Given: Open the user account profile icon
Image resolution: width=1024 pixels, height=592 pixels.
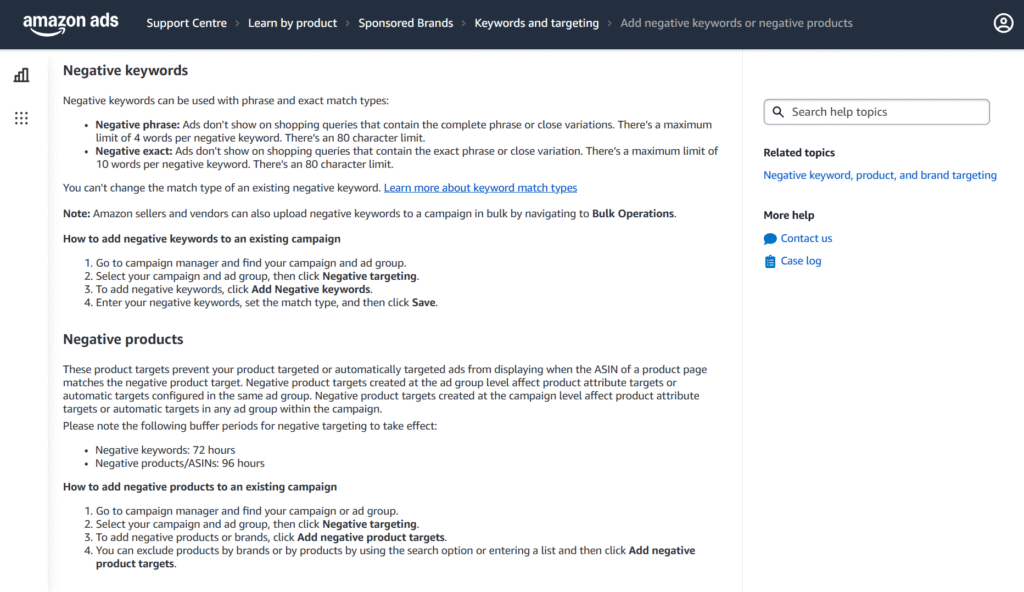Looking at the screenshot, I should click(1003, 23).
